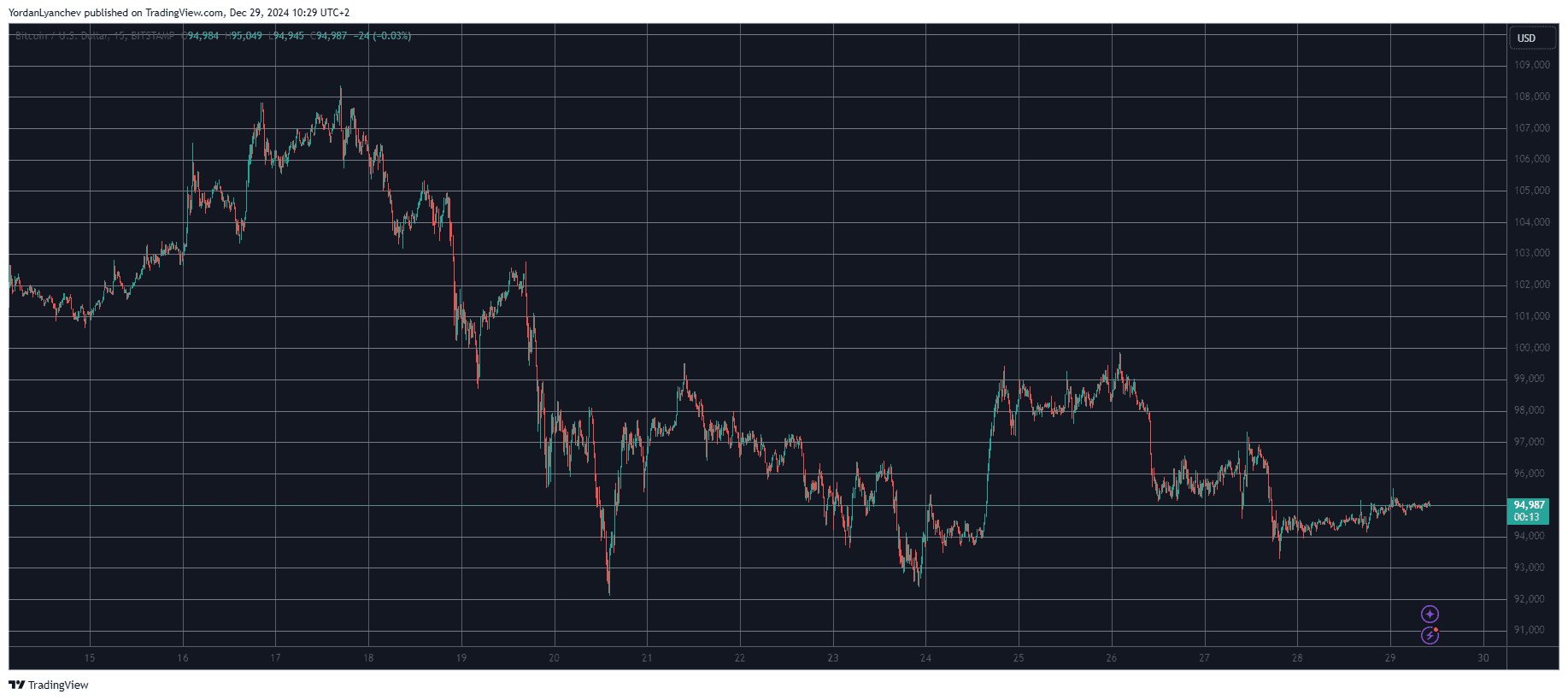Click the 100,000 price axis label

(x=1532, y=348)
